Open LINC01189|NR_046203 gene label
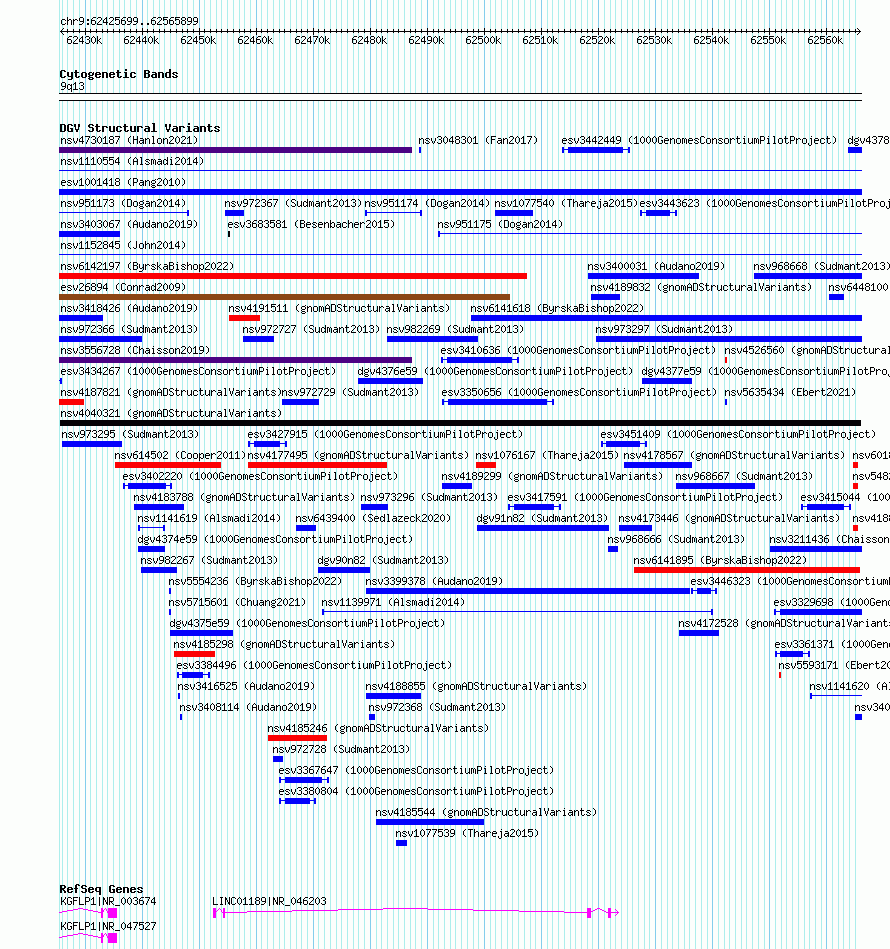Image resolution: width=890 pixels, height=949 pixels. [269, 901]
